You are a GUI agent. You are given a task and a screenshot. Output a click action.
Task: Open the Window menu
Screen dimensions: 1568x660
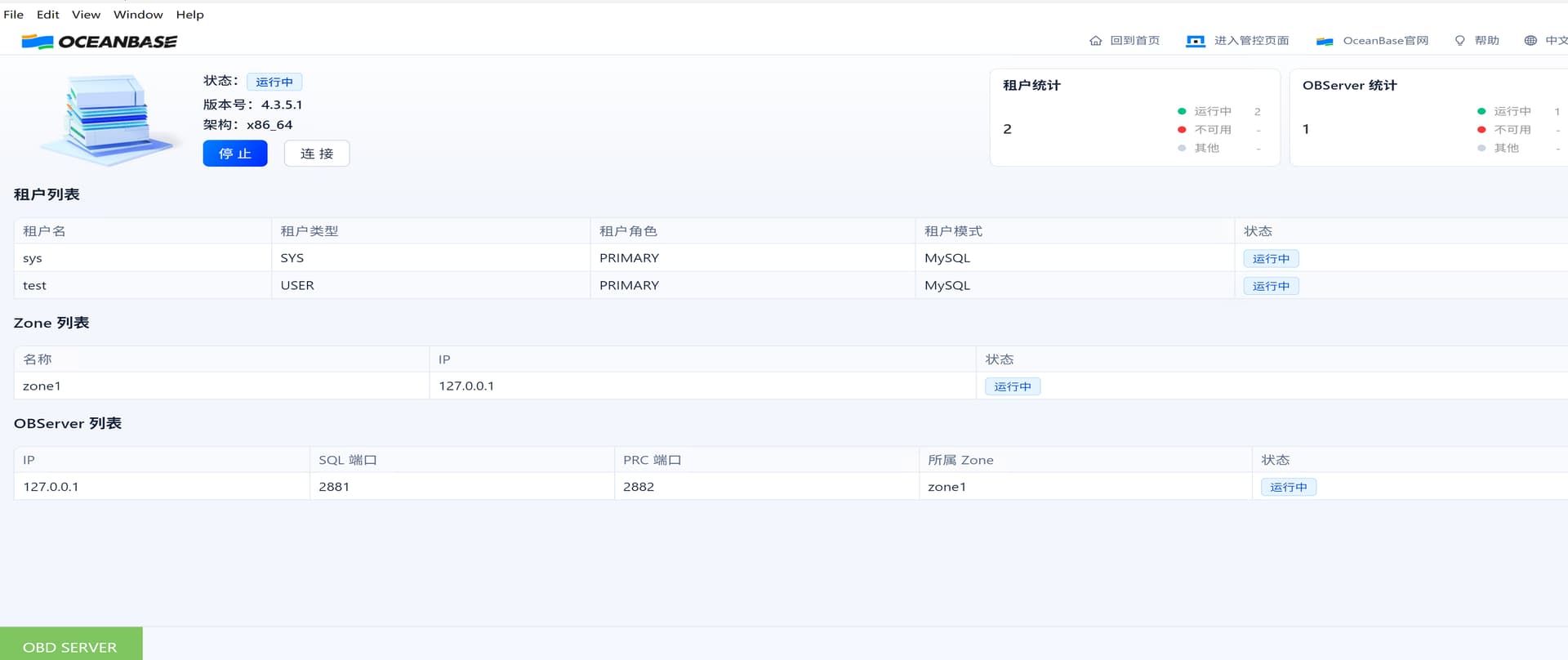[138, 15]
